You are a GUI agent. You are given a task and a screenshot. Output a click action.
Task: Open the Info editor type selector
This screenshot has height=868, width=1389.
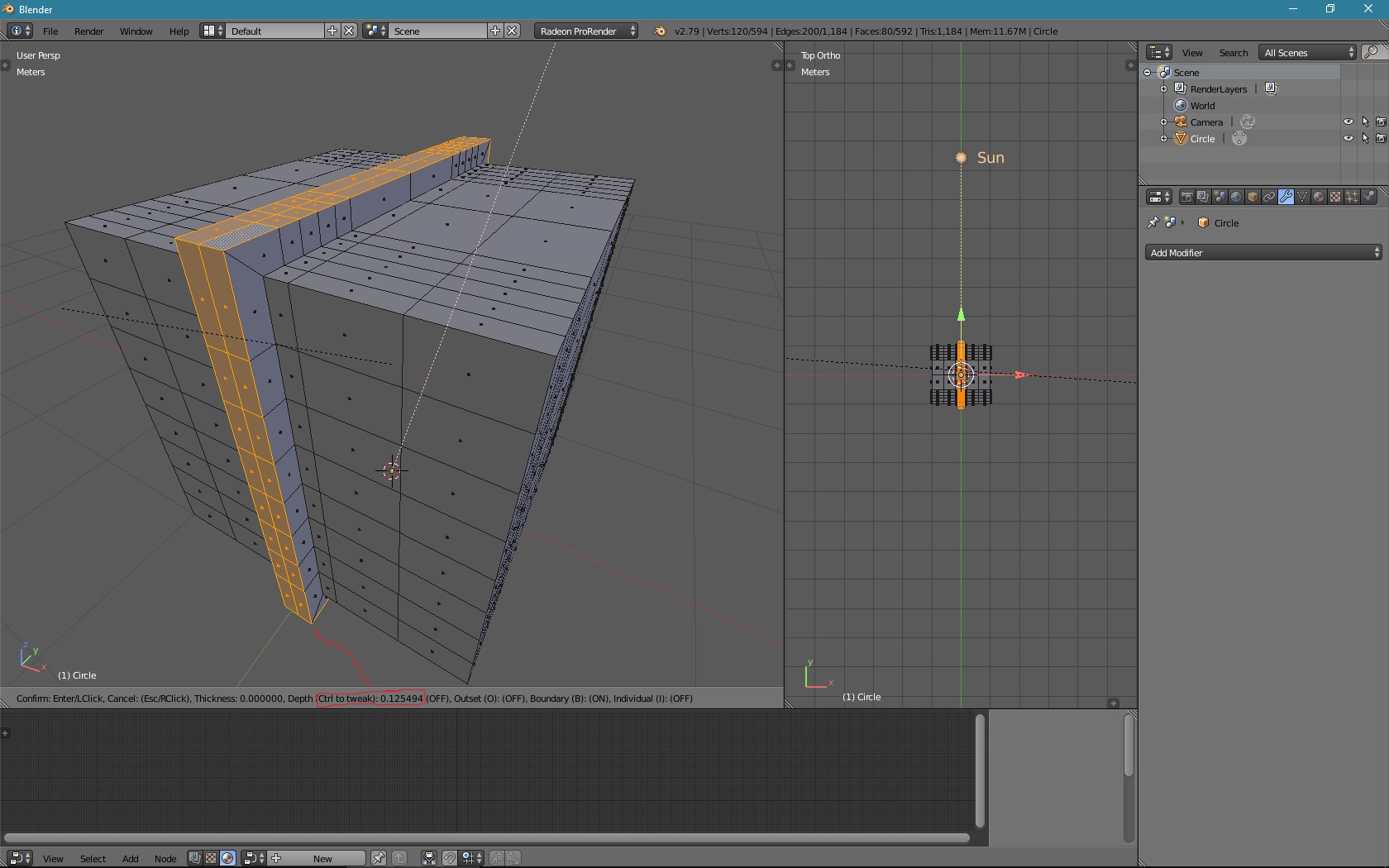(x=20, y=31)
